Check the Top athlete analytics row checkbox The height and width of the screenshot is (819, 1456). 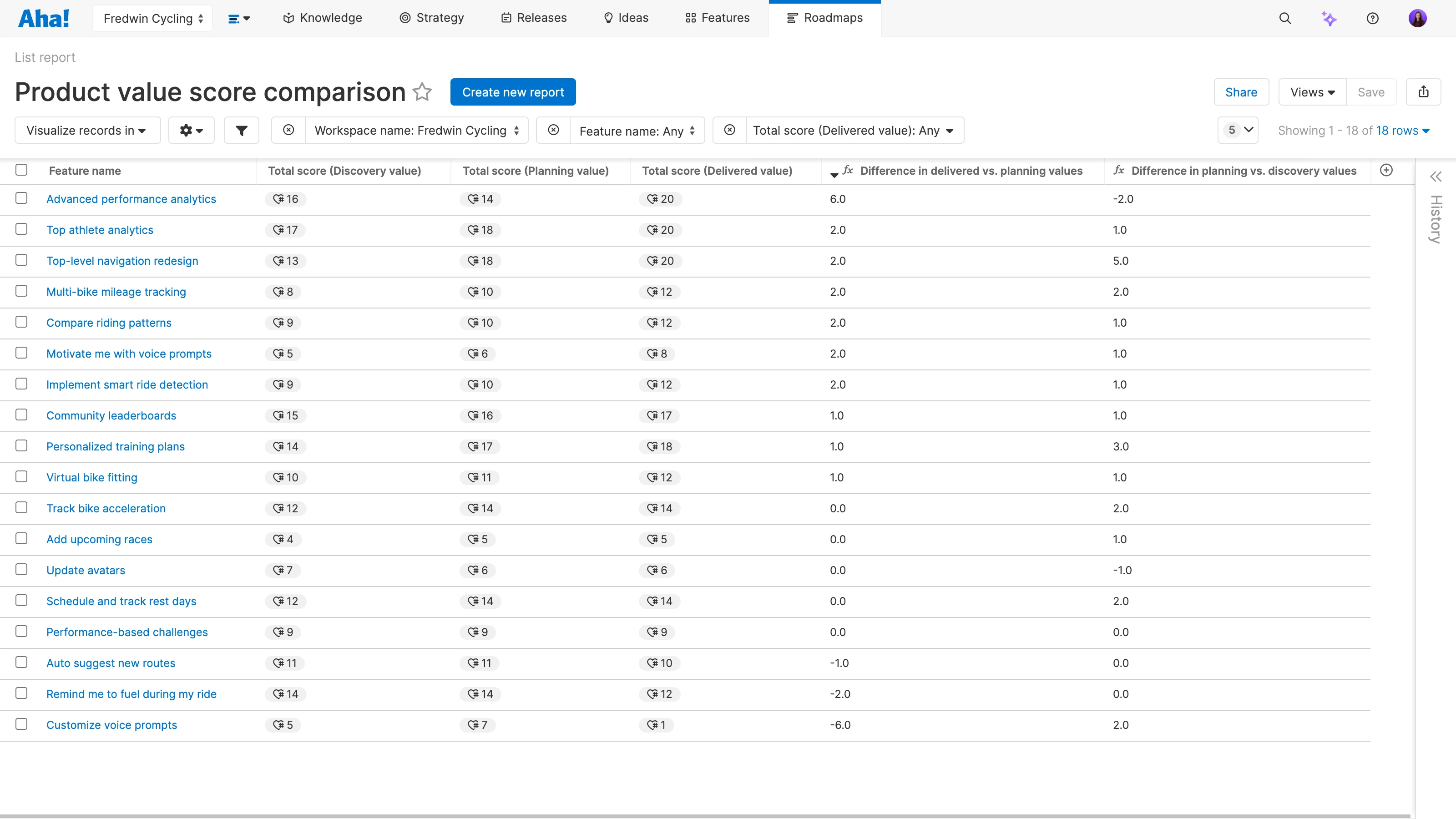(x=21, y=229)
